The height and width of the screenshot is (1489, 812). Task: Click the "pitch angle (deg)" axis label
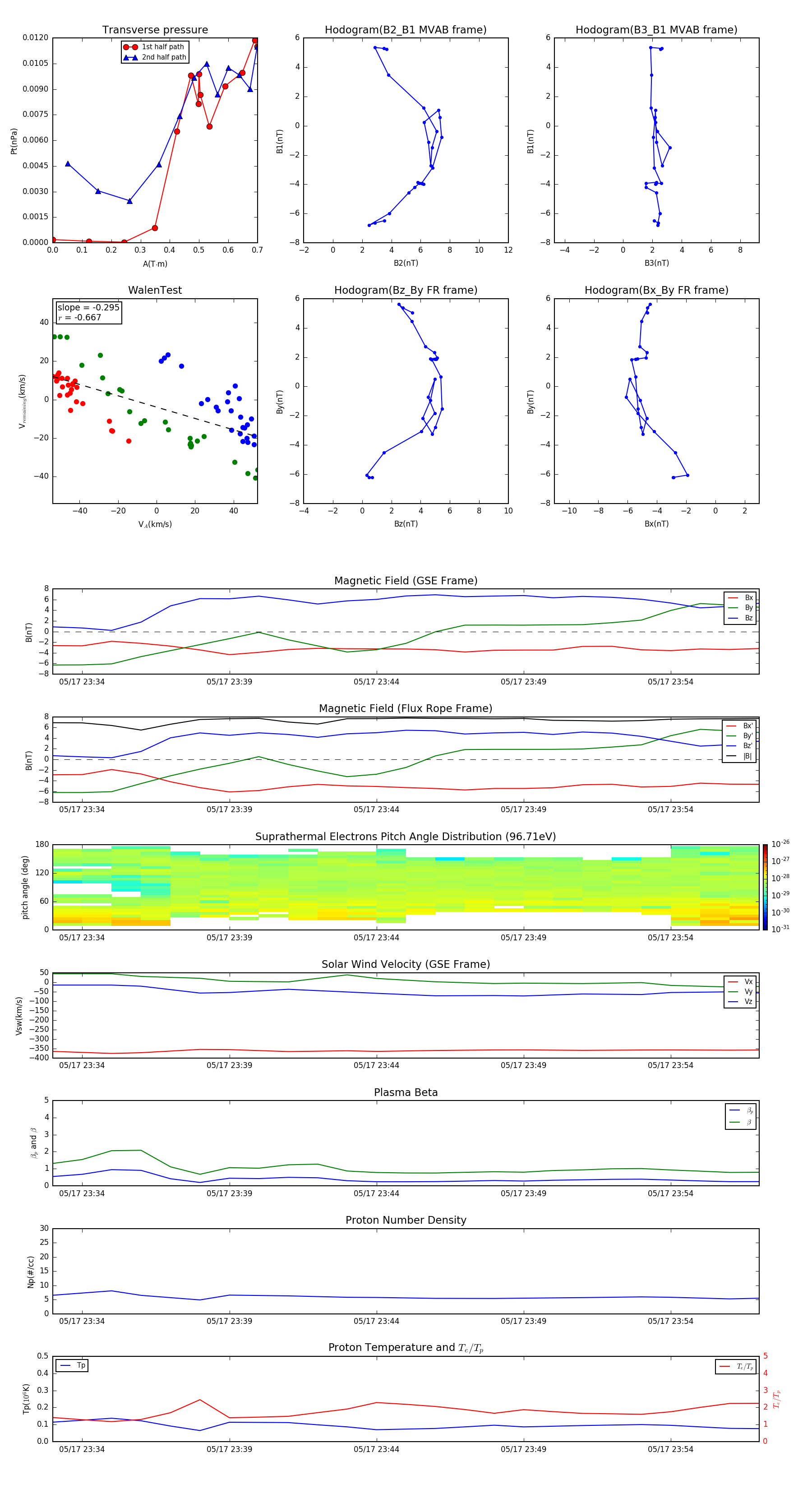click(25, 887)
